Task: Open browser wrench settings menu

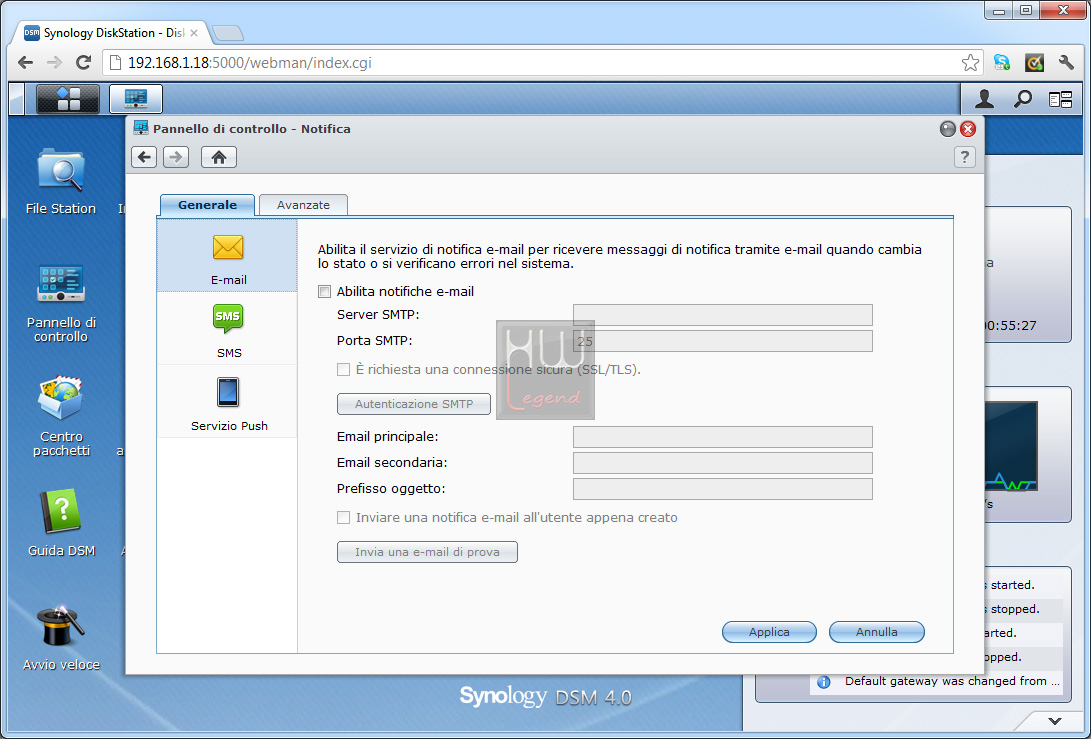Action: click(x=1067, y=63)
